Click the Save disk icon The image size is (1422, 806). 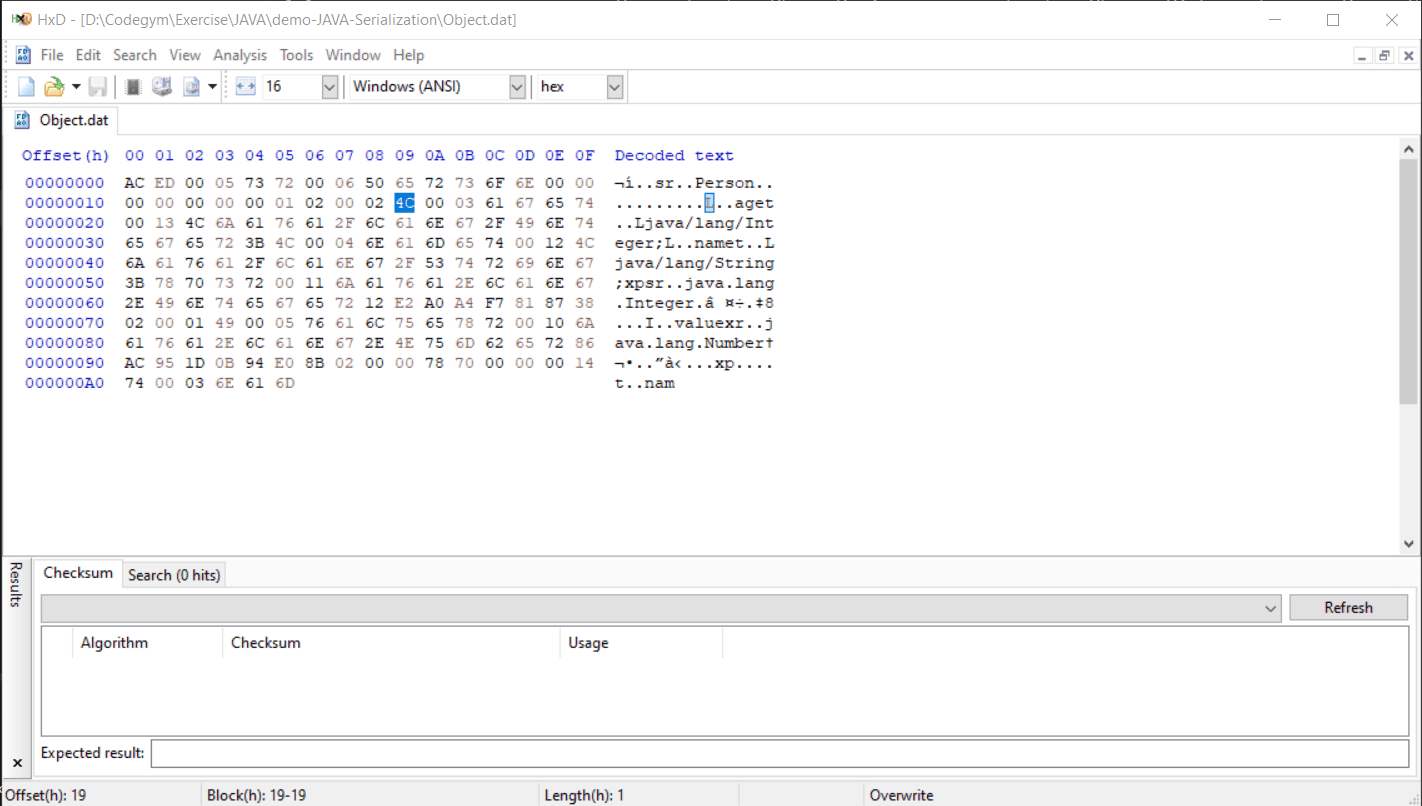tap(98, 87)
